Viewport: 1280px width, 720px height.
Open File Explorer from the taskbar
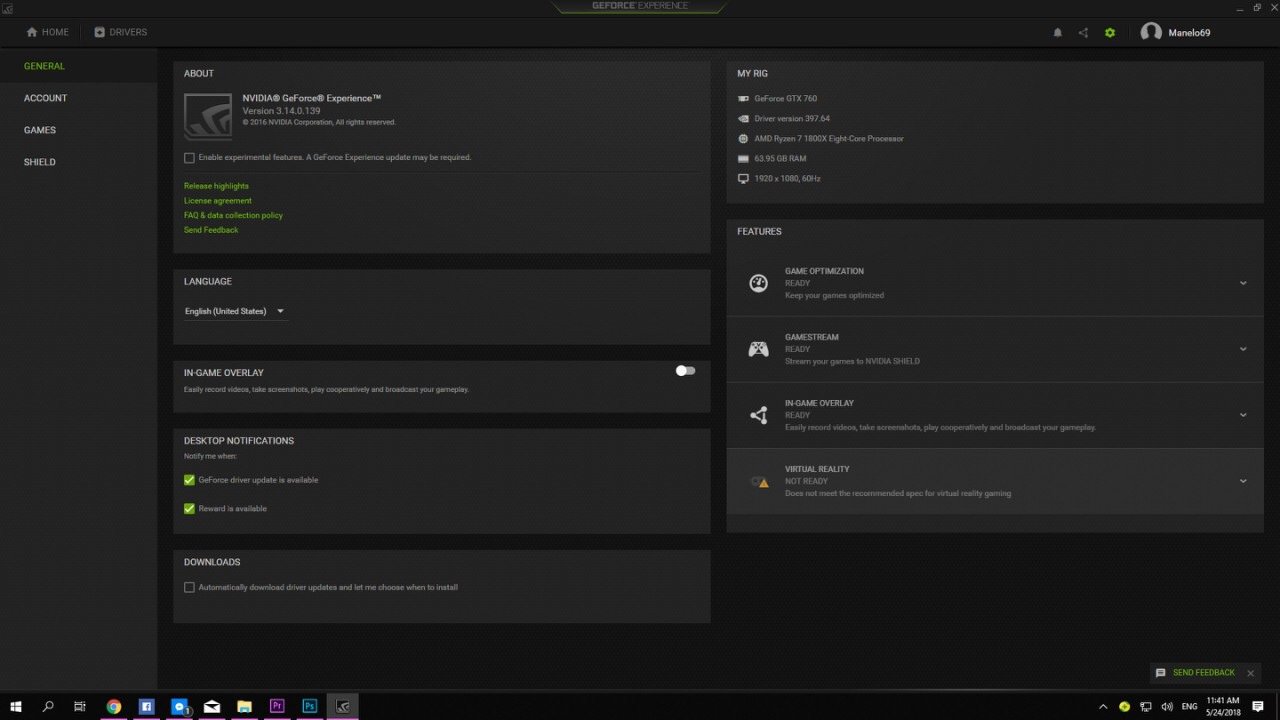click(x=244, y=706)
